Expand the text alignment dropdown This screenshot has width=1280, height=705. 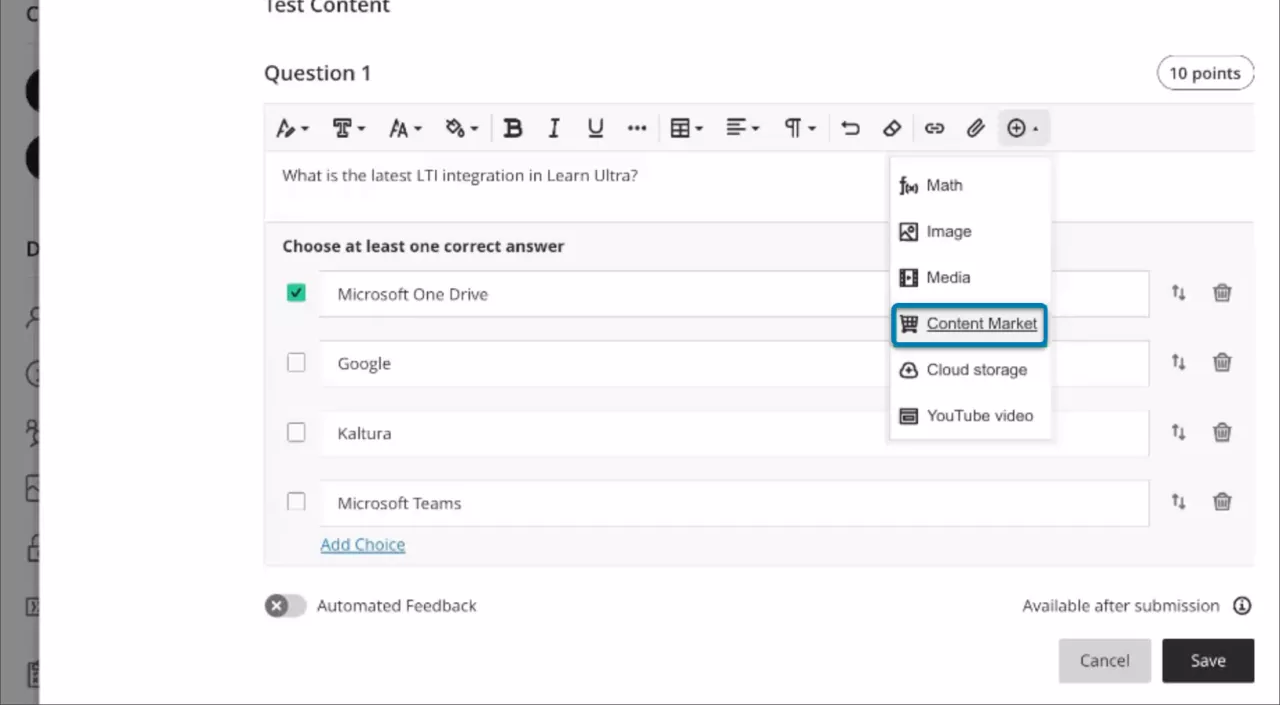pyautogui.click(x=742, y=128)
